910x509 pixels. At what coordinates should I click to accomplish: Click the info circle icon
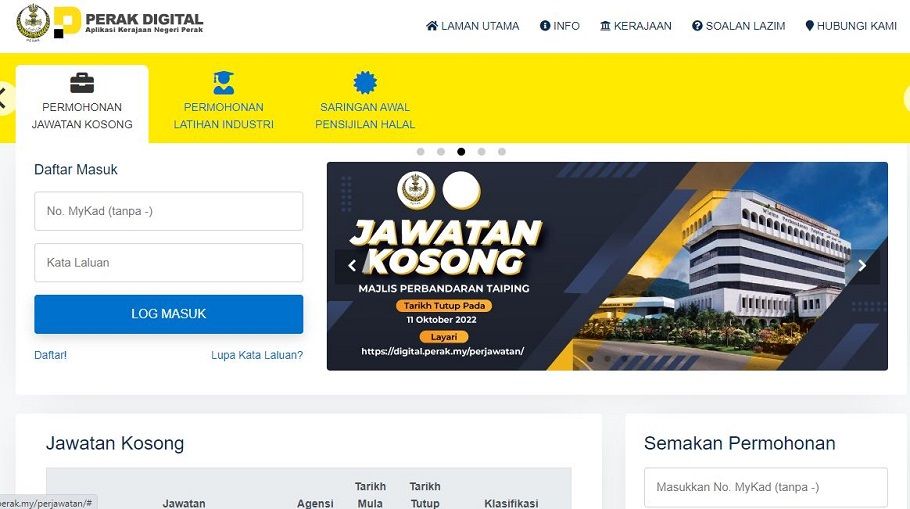point(545,26)
